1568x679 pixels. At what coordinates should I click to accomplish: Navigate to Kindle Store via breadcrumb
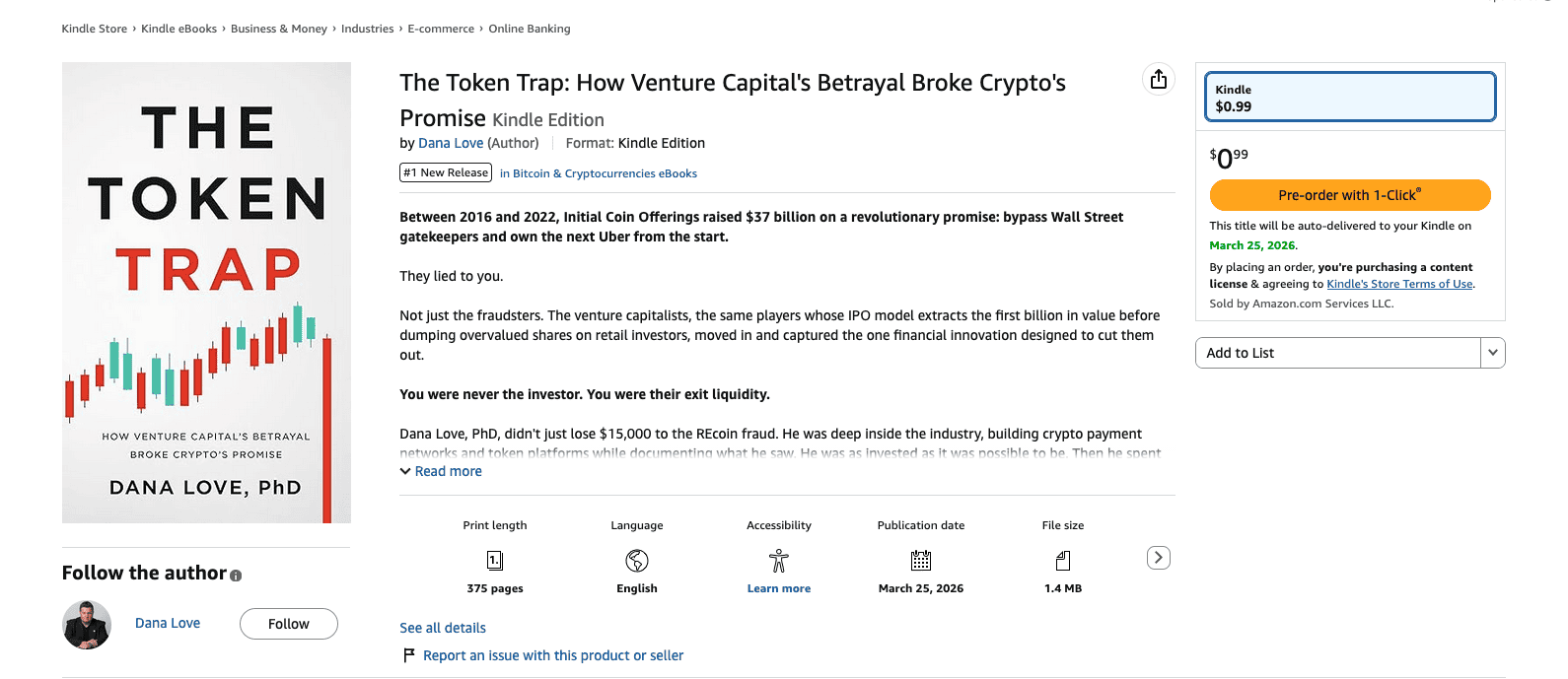click(x=94, y=29)
